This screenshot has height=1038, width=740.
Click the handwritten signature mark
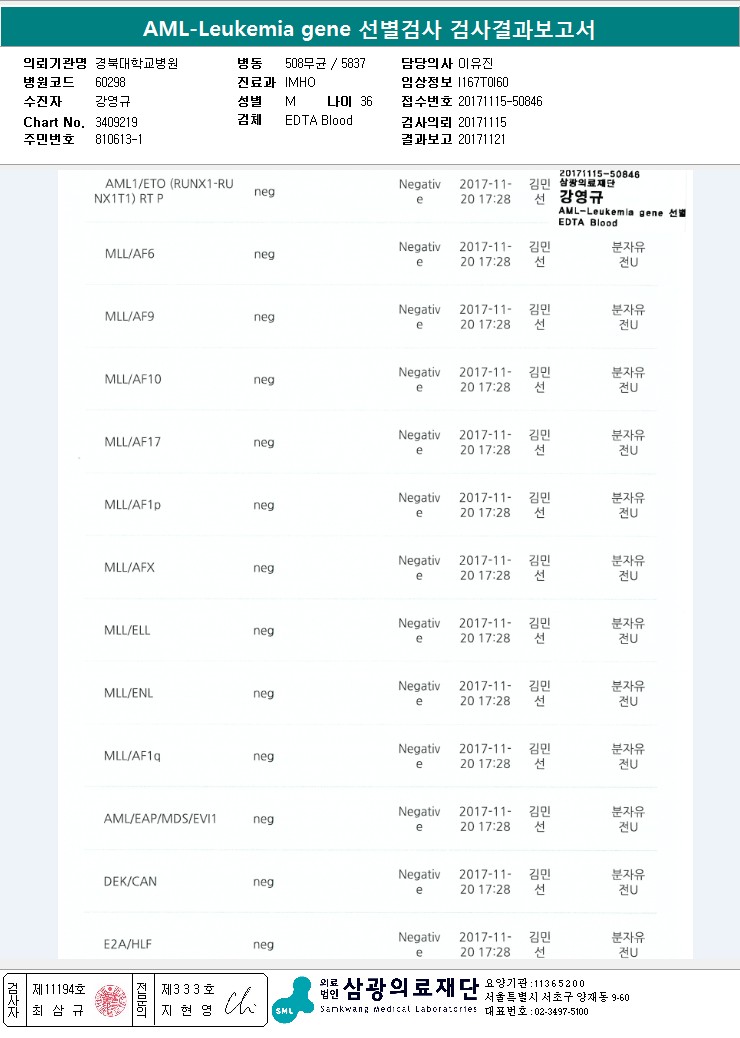point(240,1000)
